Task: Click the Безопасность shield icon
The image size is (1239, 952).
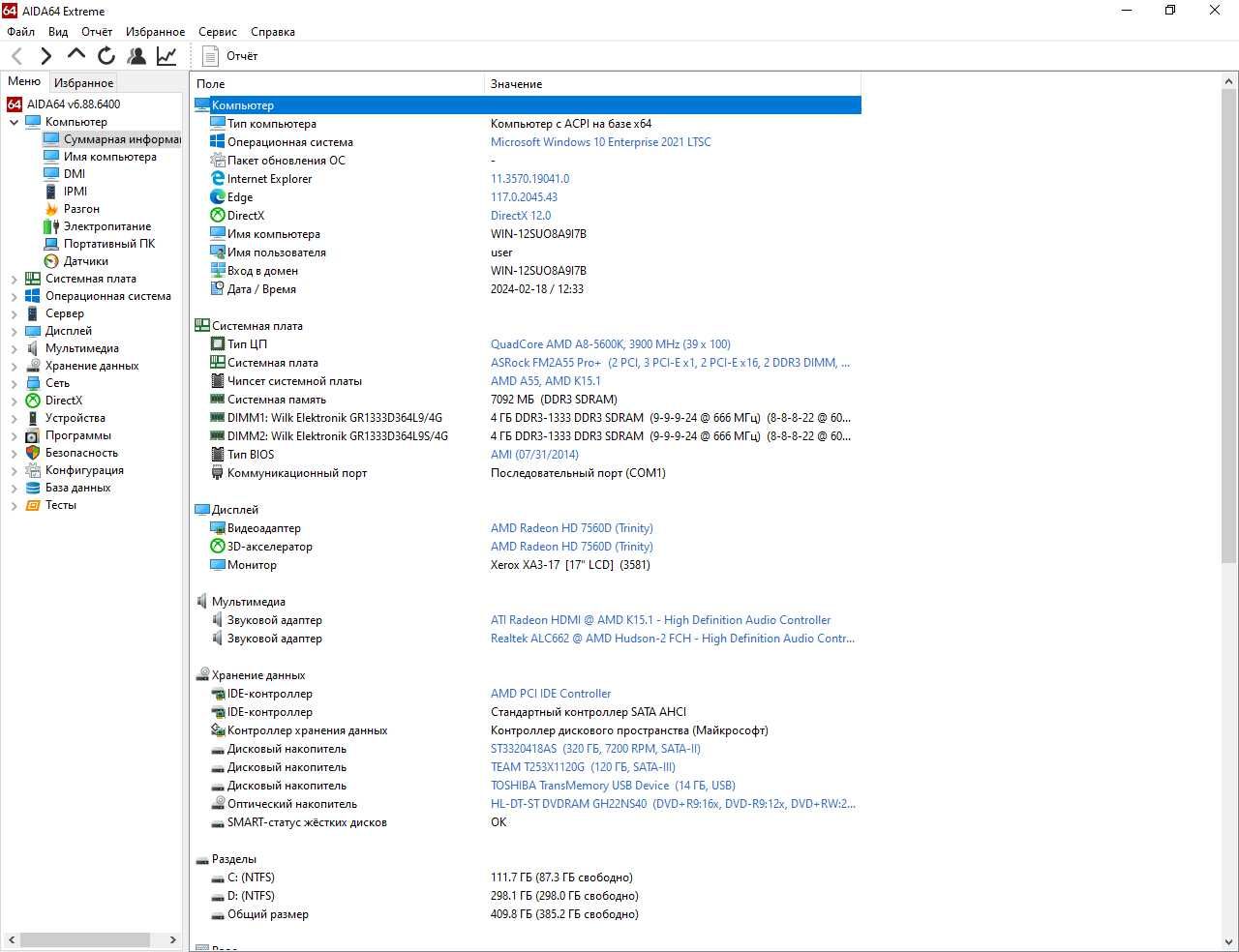Action: pos(33,453)
